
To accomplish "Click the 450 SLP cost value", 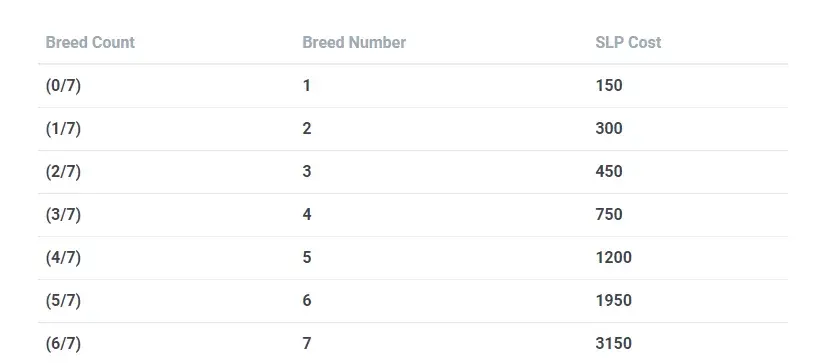I will [x=609, y=172].
